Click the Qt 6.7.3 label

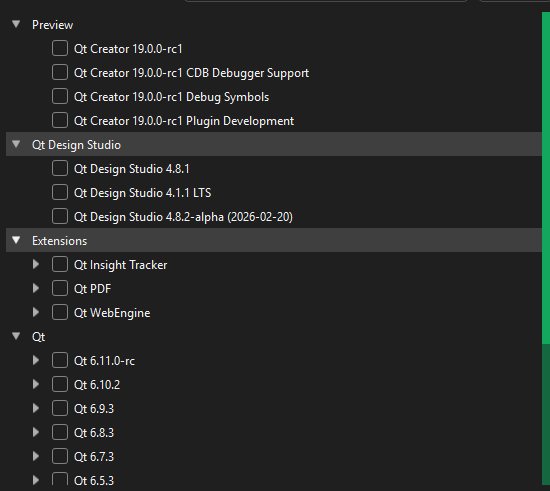tap(94, 457)
